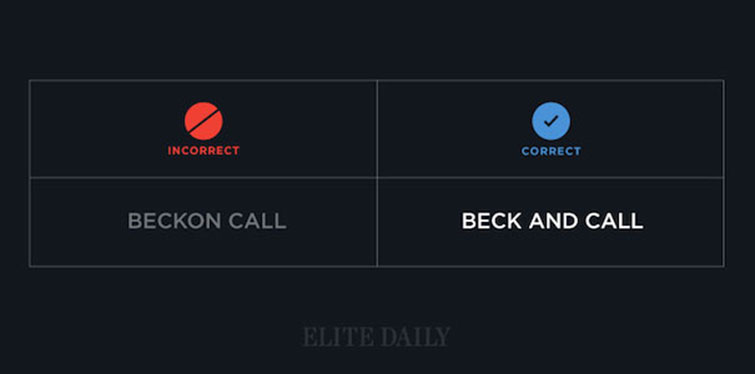Select the red INCORRECT label
The height and width of the screenshot is (374, 755).
pyautogui.click(x=203, y=151)
